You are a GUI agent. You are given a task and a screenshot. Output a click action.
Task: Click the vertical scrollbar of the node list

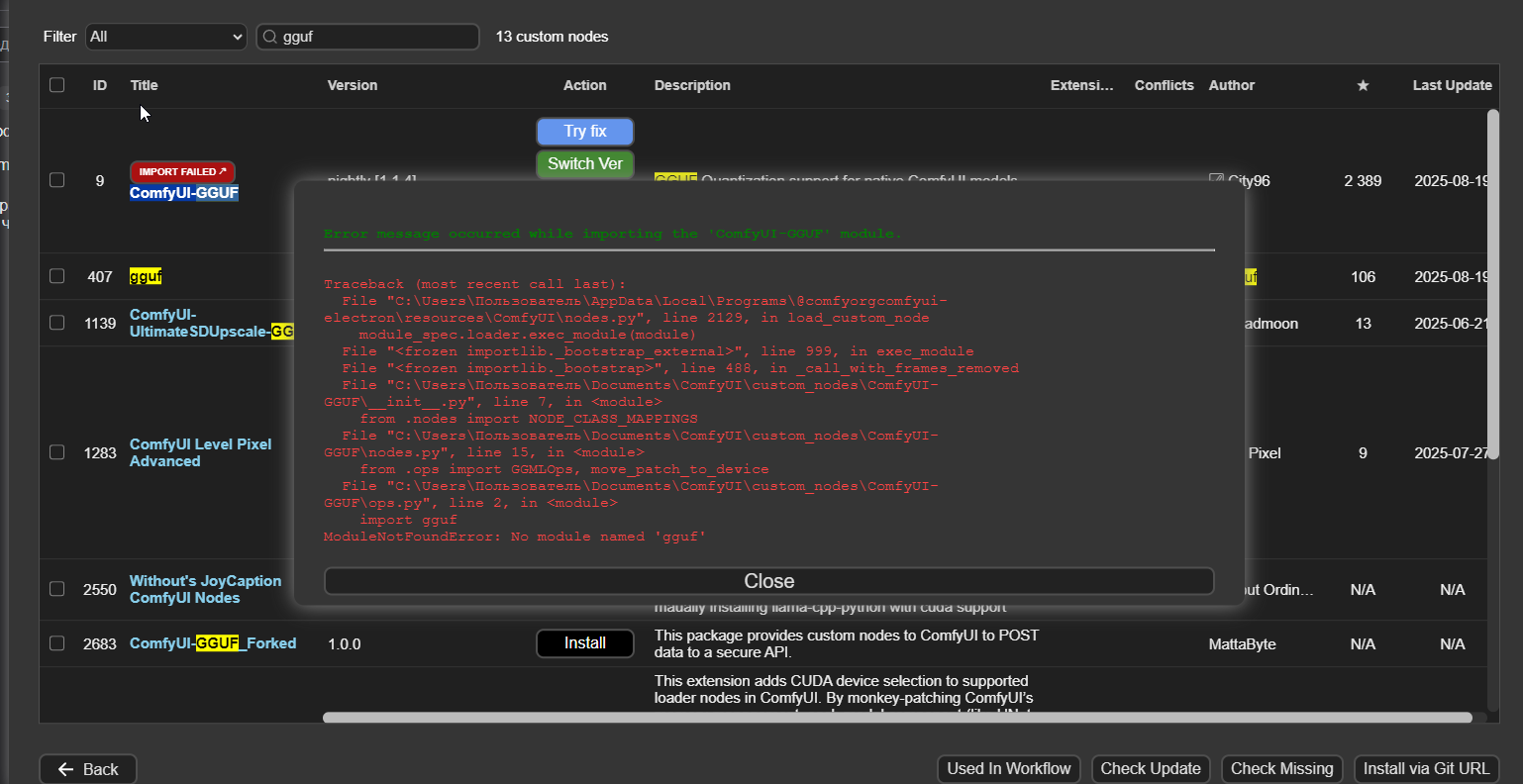[x=1493, y=284]
